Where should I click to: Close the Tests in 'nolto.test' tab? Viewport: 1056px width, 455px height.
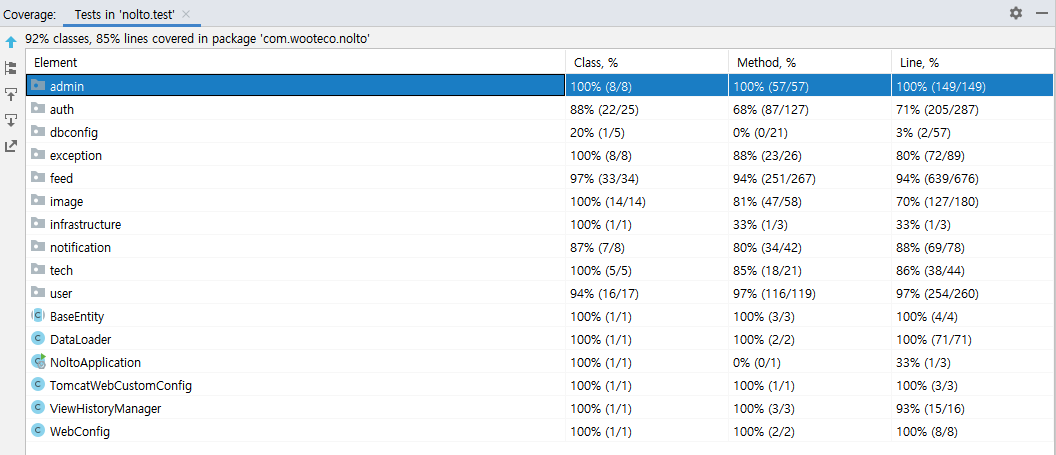186,14
